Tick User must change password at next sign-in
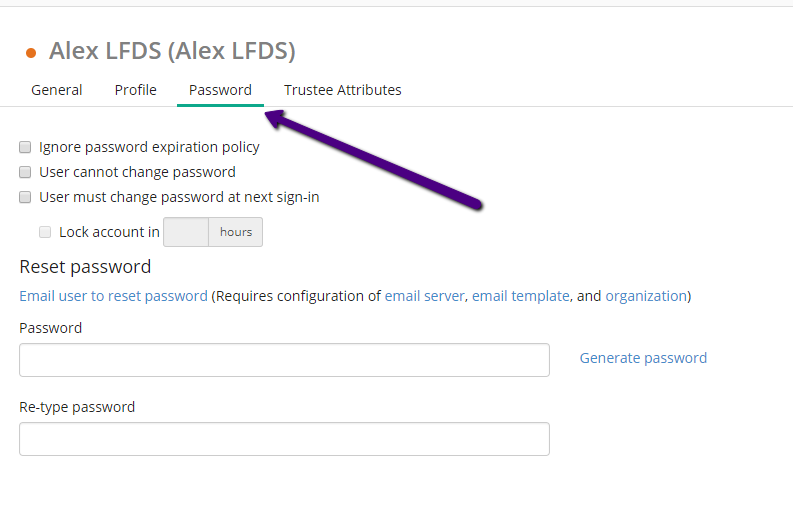Image resolution: width=793 pixels, height=523 pixels. pos(25,197)
